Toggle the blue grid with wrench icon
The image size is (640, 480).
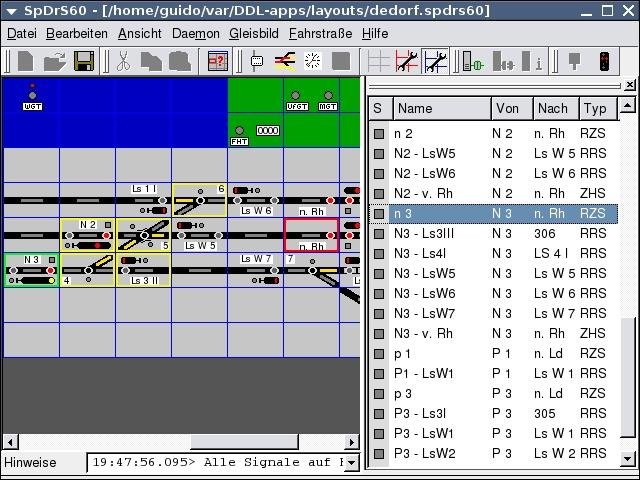435,62
